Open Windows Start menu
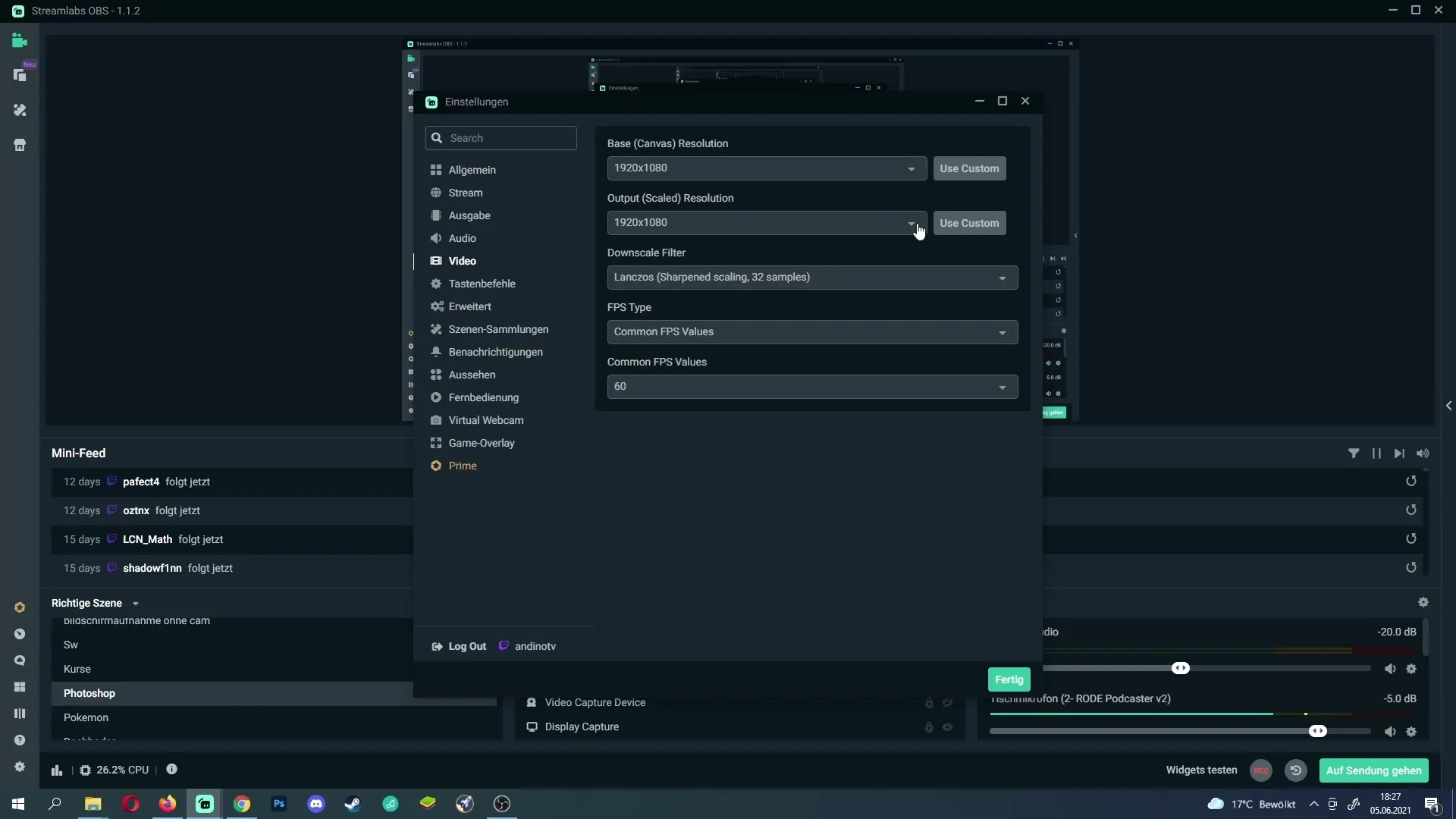1456x819 pixels. pos(18,804)
